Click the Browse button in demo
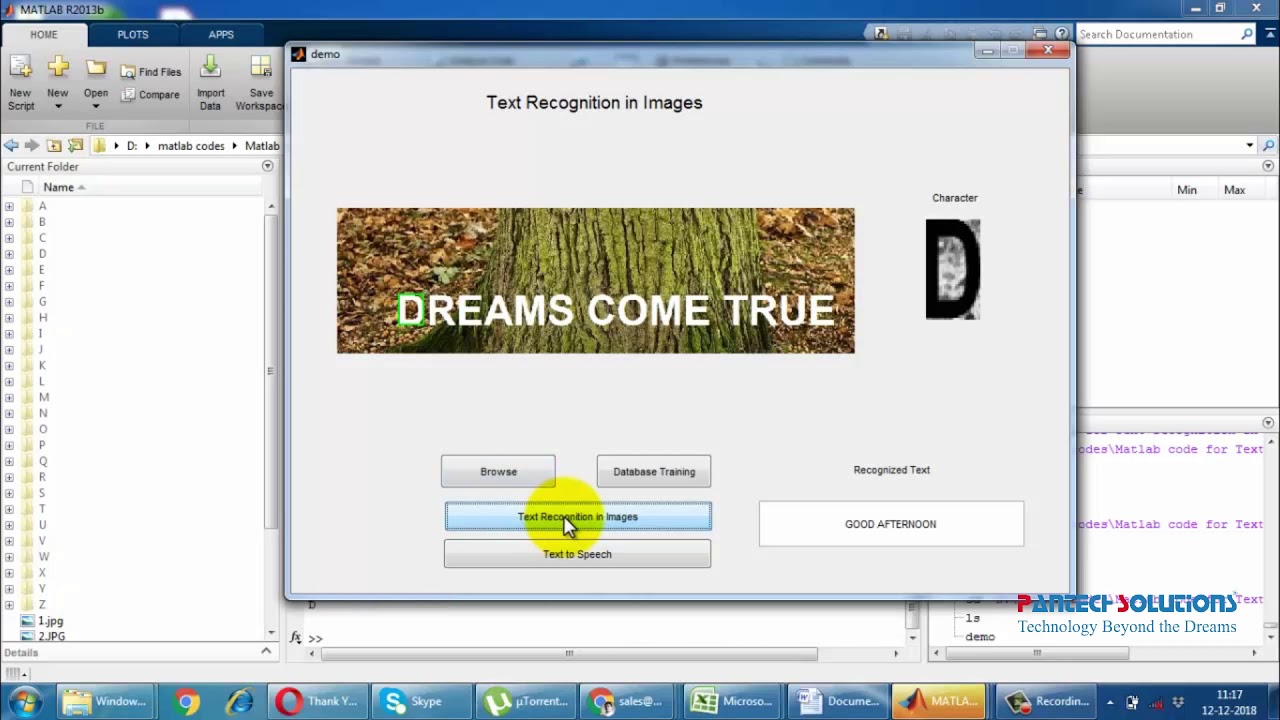1280x720 pixels. pyautogui.click(x=498, y=472)
